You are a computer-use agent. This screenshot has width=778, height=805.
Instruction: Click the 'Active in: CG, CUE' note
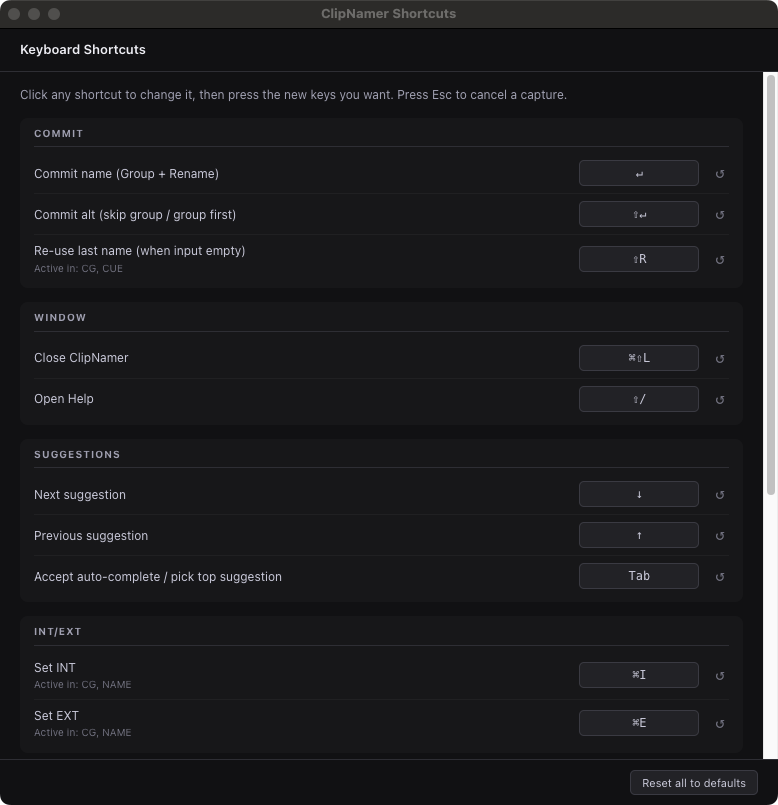tap(78, 269)
